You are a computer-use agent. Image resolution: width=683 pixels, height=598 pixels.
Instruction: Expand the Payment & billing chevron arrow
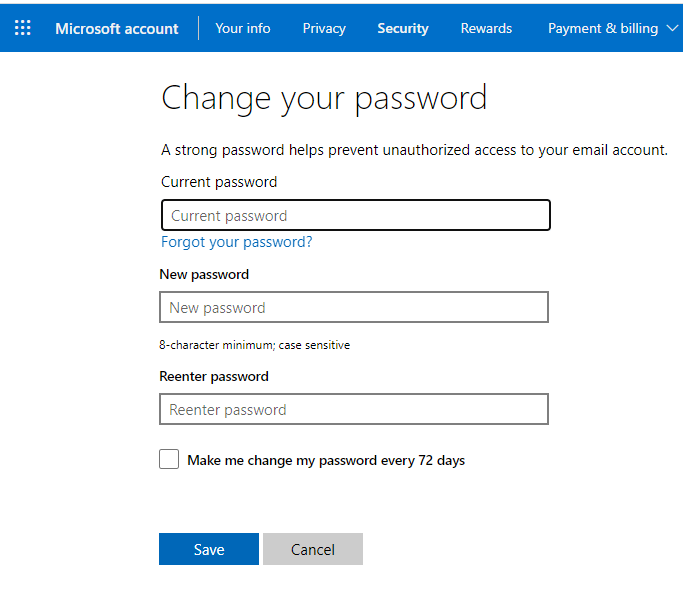pos(673,28)
